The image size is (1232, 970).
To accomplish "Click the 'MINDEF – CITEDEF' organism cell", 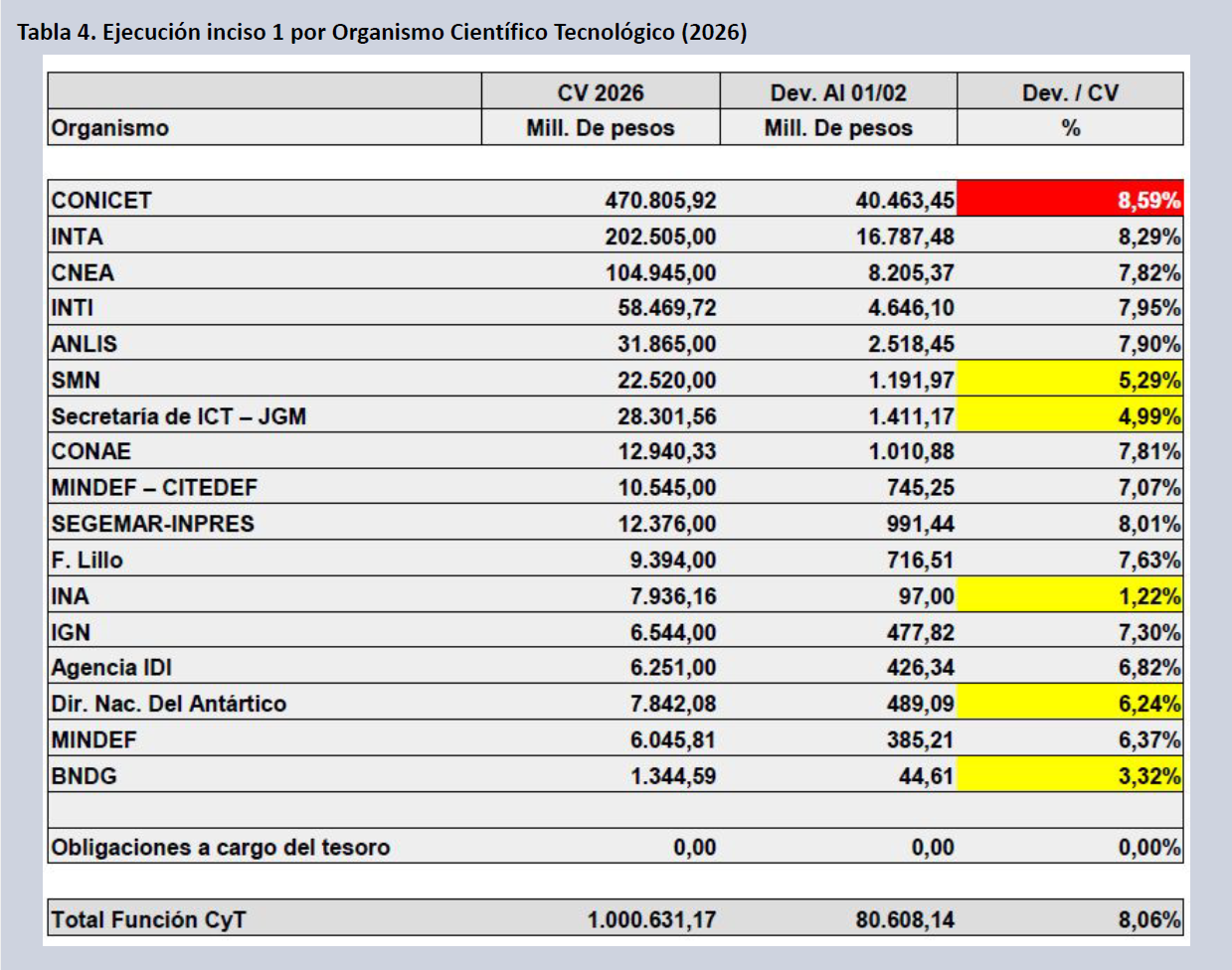I will (x=154, y=488).
